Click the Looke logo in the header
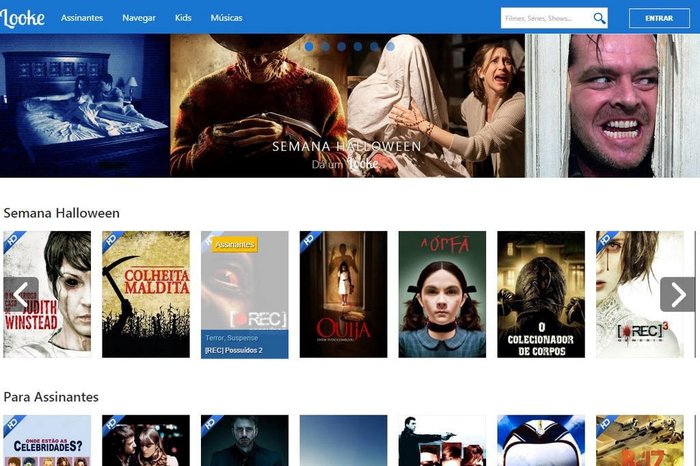 pyautogui.click(x=22, y=18)
